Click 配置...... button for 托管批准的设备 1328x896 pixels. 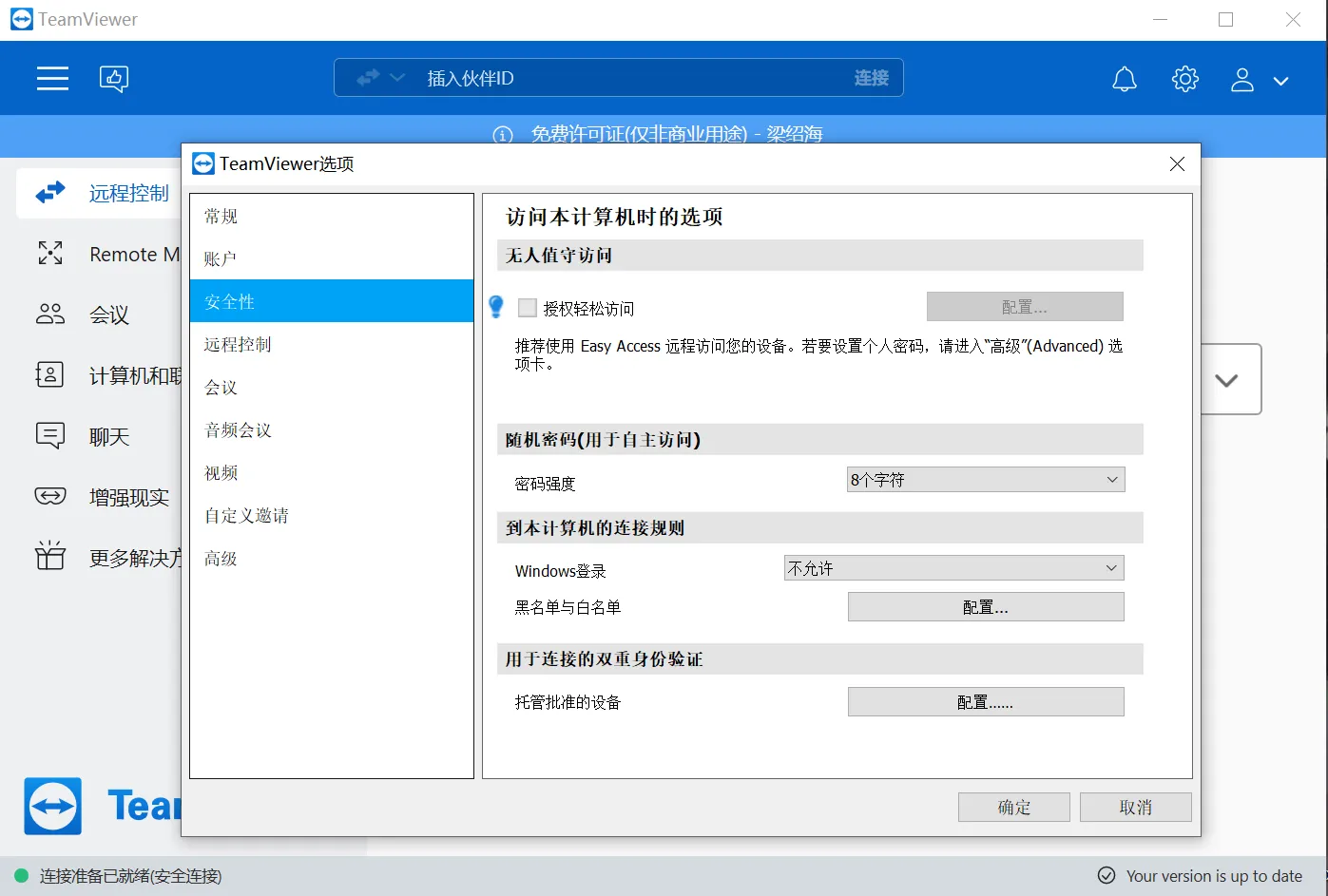[x=986, y=702]
